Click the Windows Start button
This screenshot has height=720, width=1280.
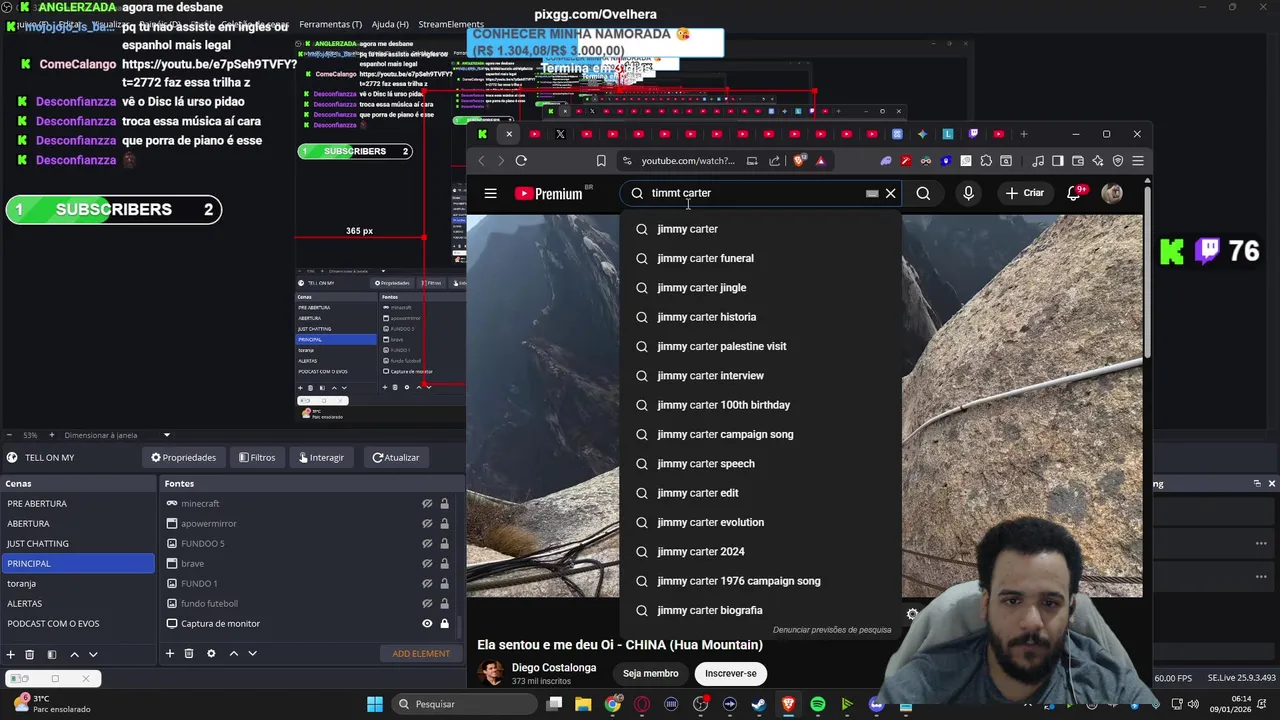375,704
